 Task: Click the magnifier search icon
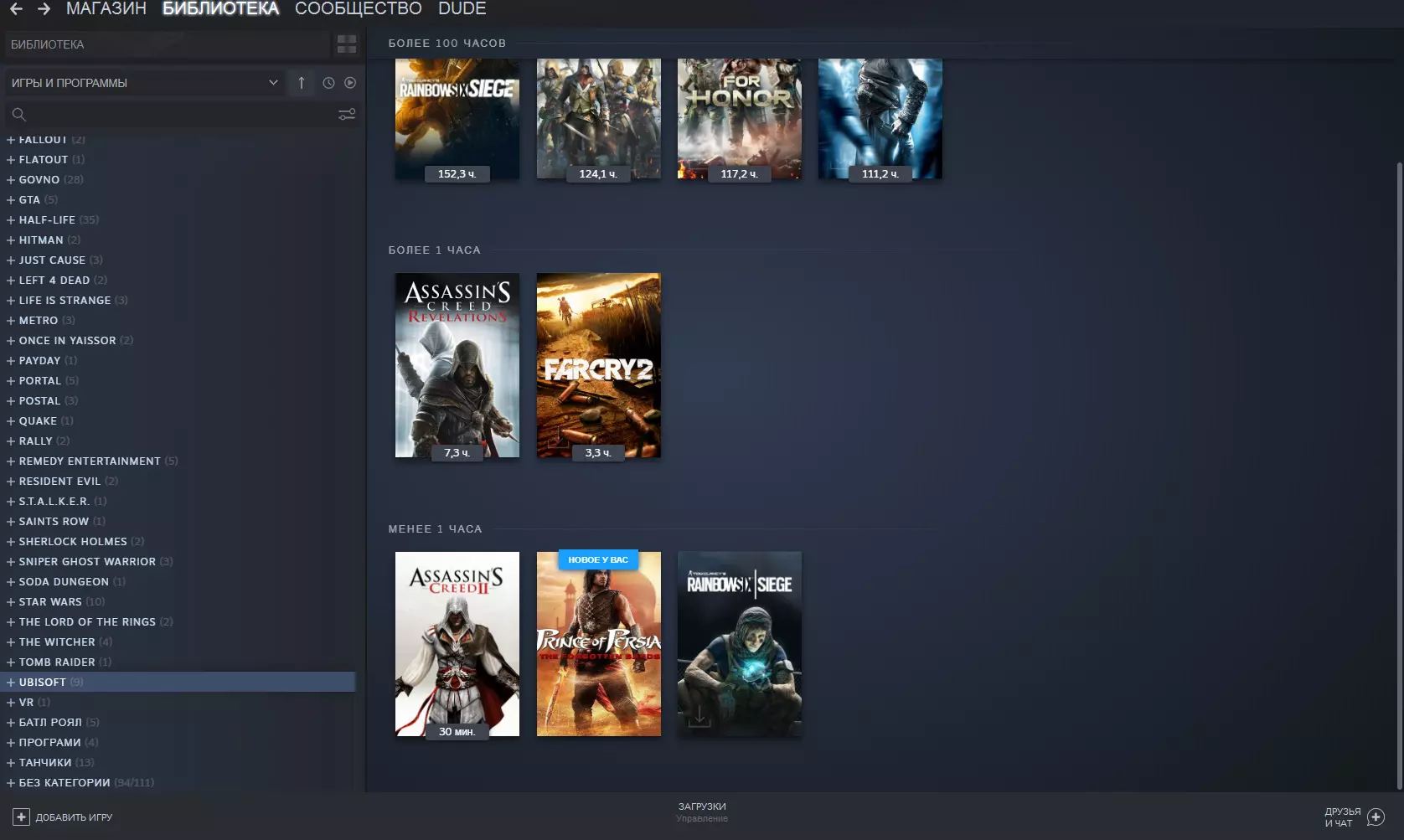coord(19,115)
